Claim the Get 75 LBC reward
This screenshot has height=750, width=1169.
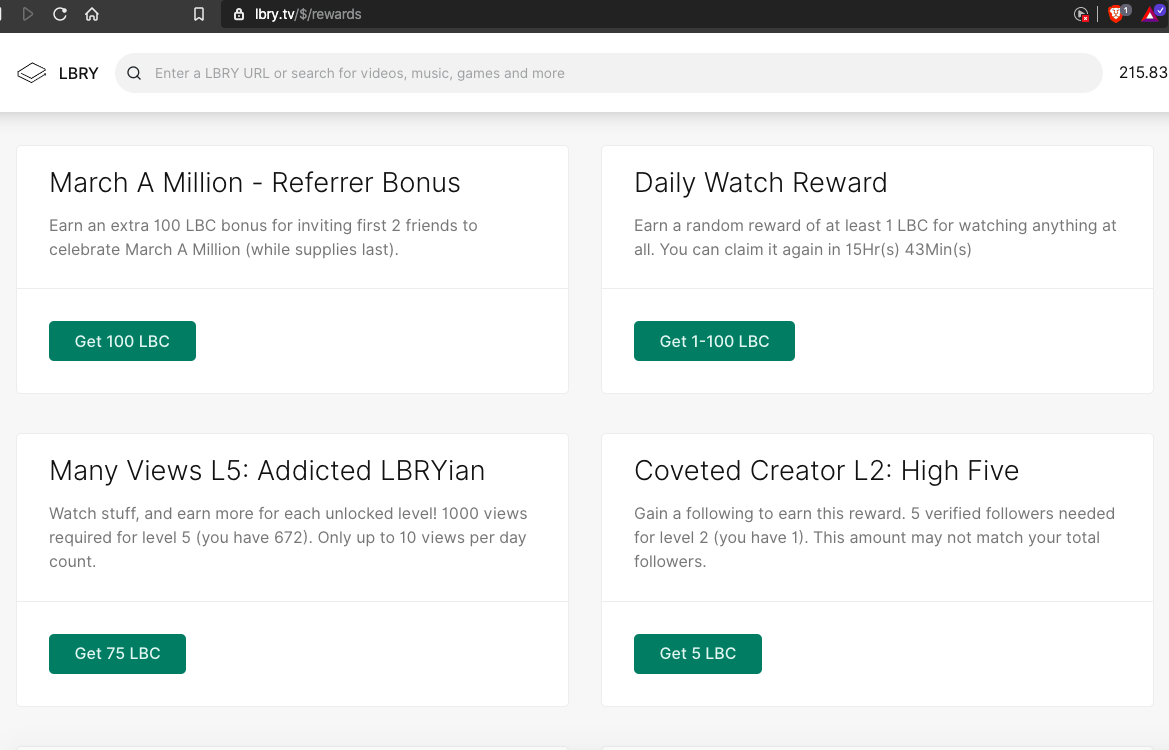coord(117,654)
